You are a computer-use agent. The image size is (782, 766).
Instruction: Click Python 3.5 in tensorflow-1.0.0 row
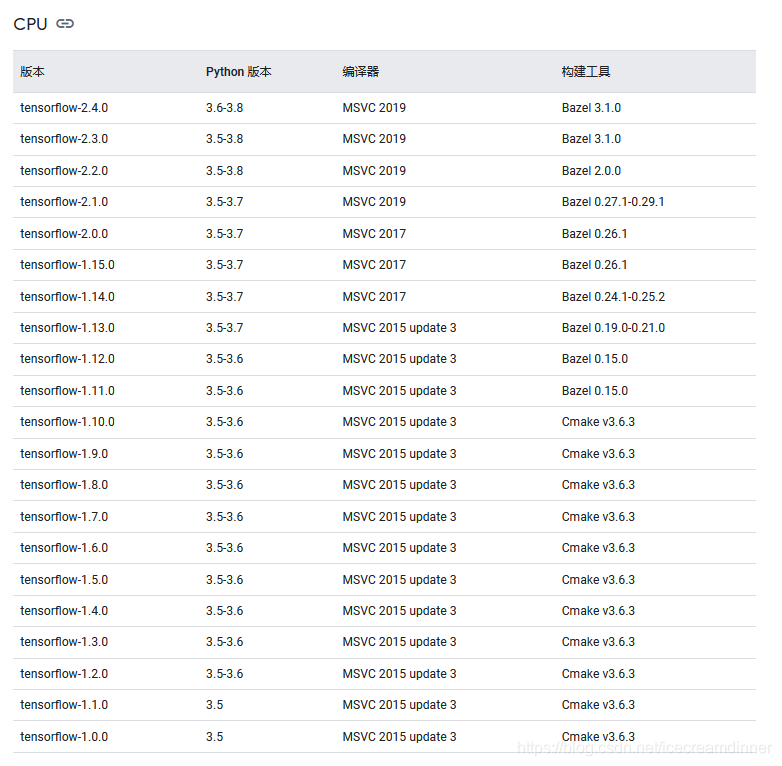(214, 736)
